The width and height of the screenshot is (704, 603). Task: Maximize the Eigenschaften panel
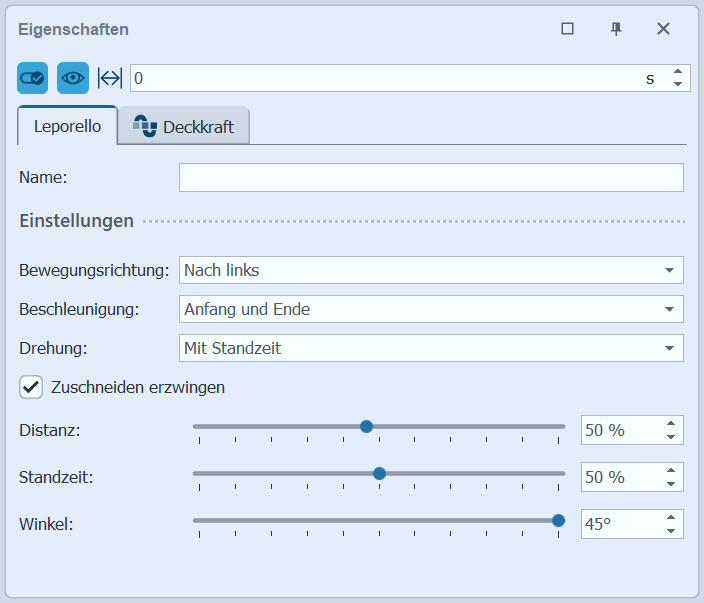[x=568, y=29]
